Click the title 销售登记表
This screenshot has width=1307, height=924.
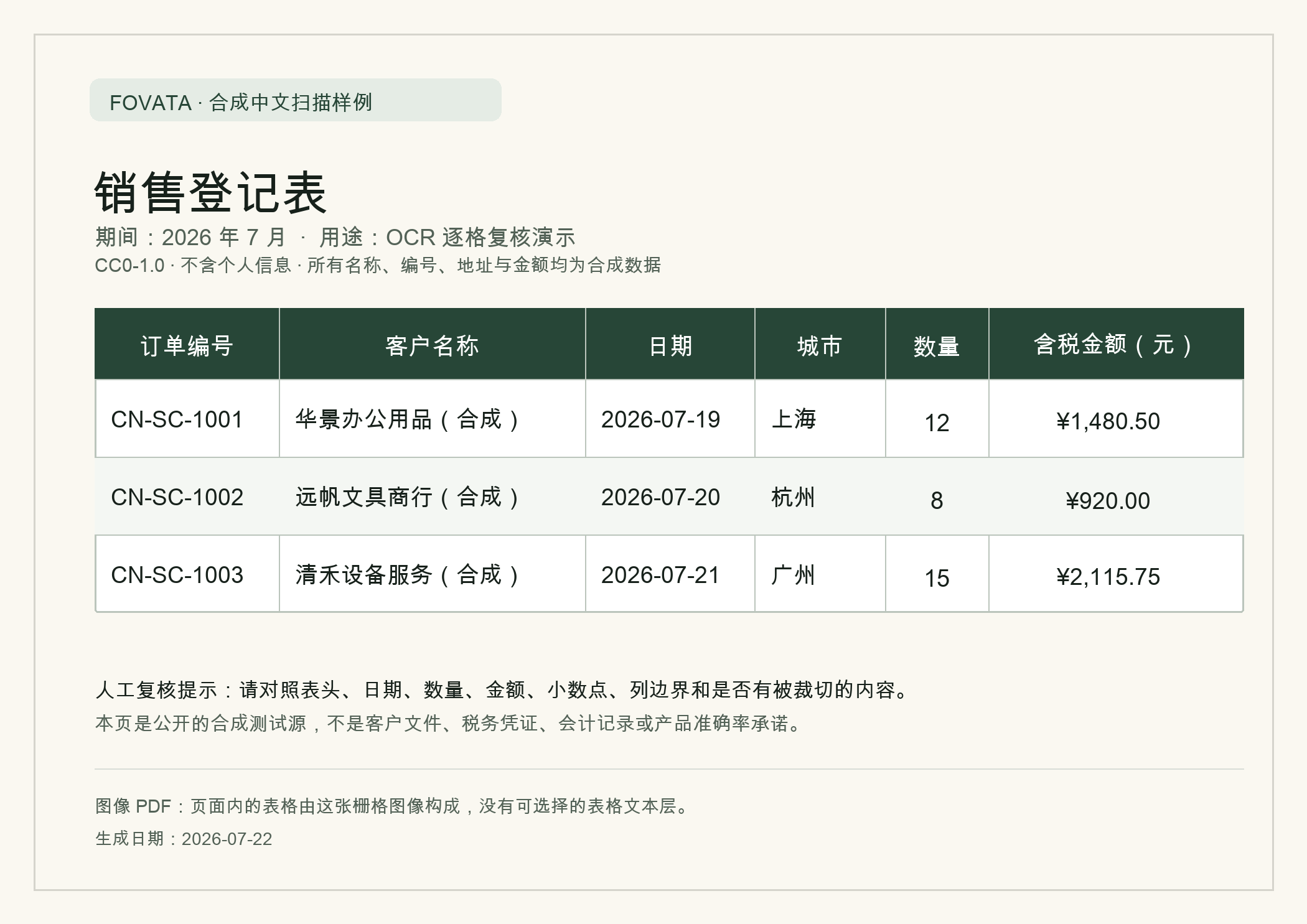(210, 192)
